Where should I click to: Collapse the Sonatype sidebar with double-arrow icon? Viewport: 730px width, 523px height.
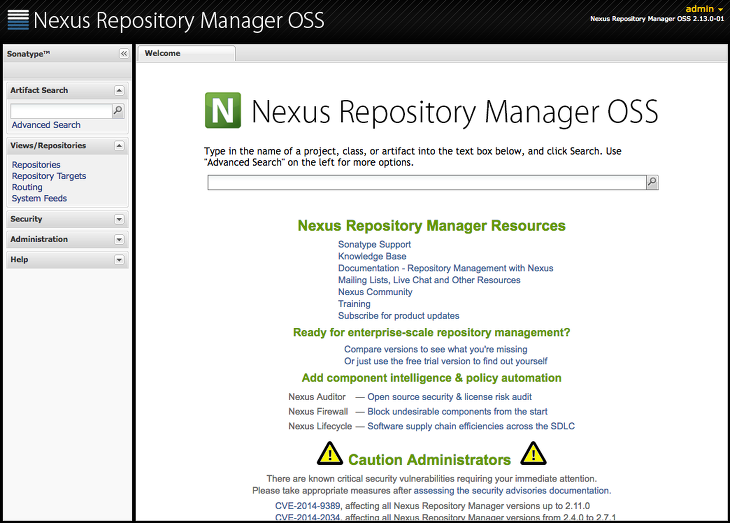coord(124,54)
